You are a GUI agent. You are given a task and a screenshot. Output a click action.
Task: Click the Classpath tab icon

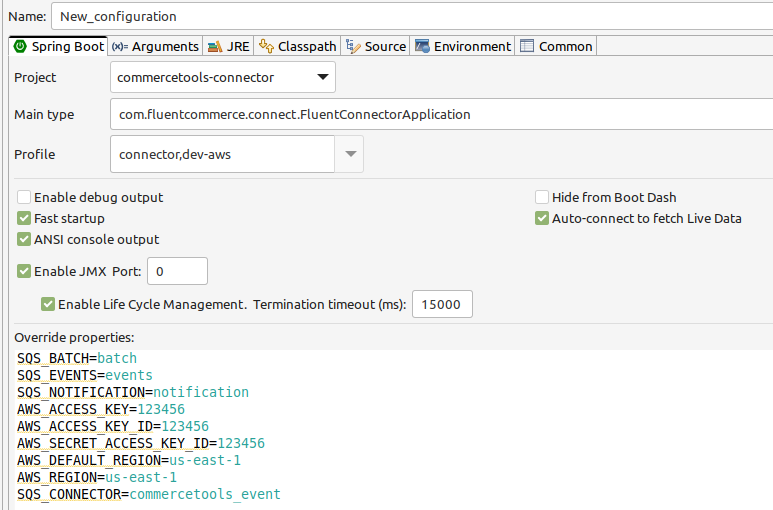(266, 46)
